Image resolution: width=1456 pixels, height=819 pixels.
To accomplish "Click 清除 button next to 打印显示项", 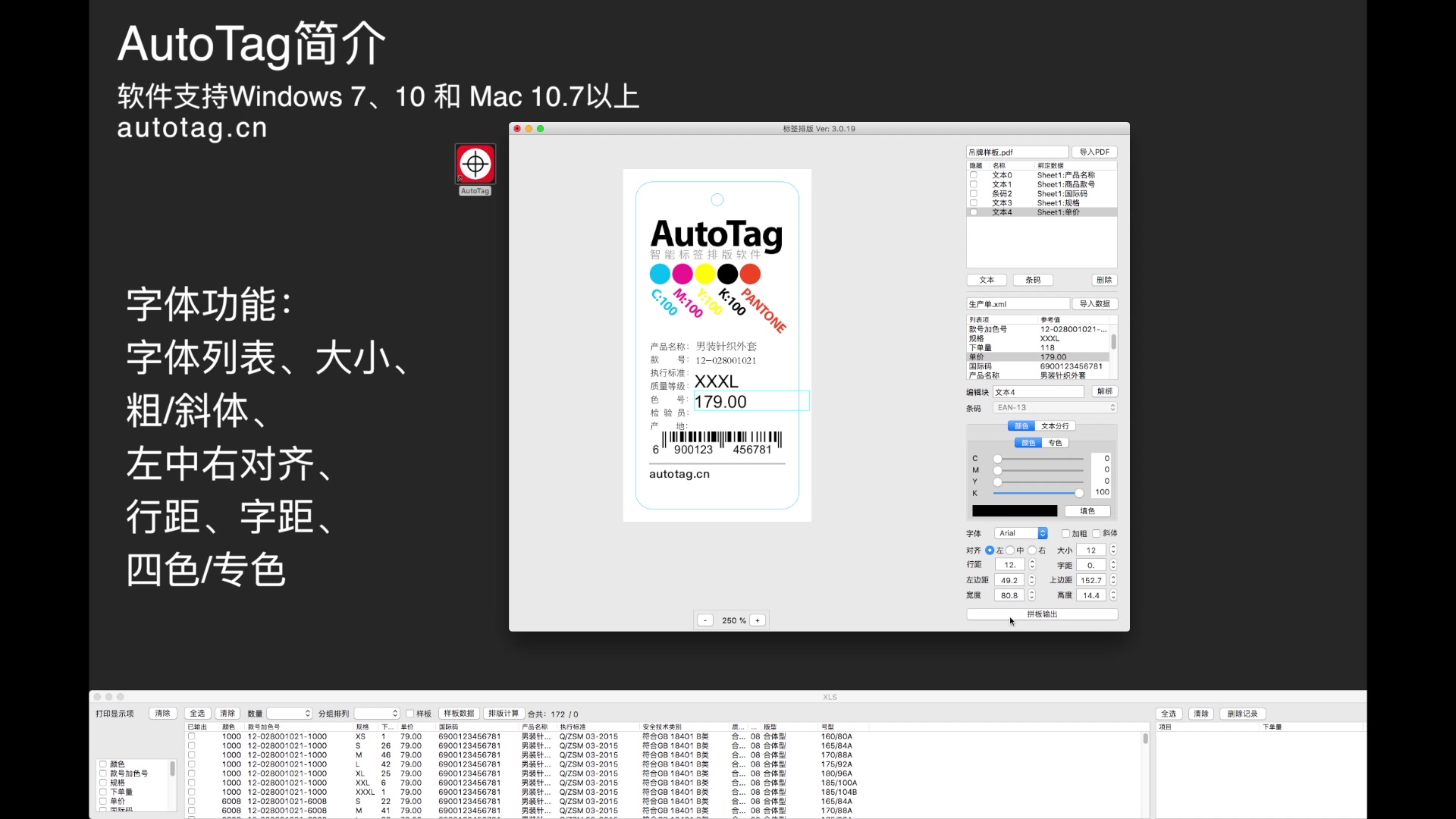I will point(163,714).
